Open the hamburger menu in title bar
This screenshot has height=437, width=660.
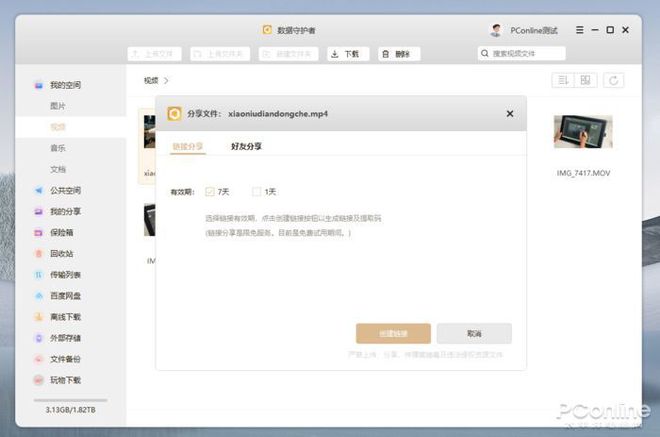pyautogui.click(x=580, y=30)
